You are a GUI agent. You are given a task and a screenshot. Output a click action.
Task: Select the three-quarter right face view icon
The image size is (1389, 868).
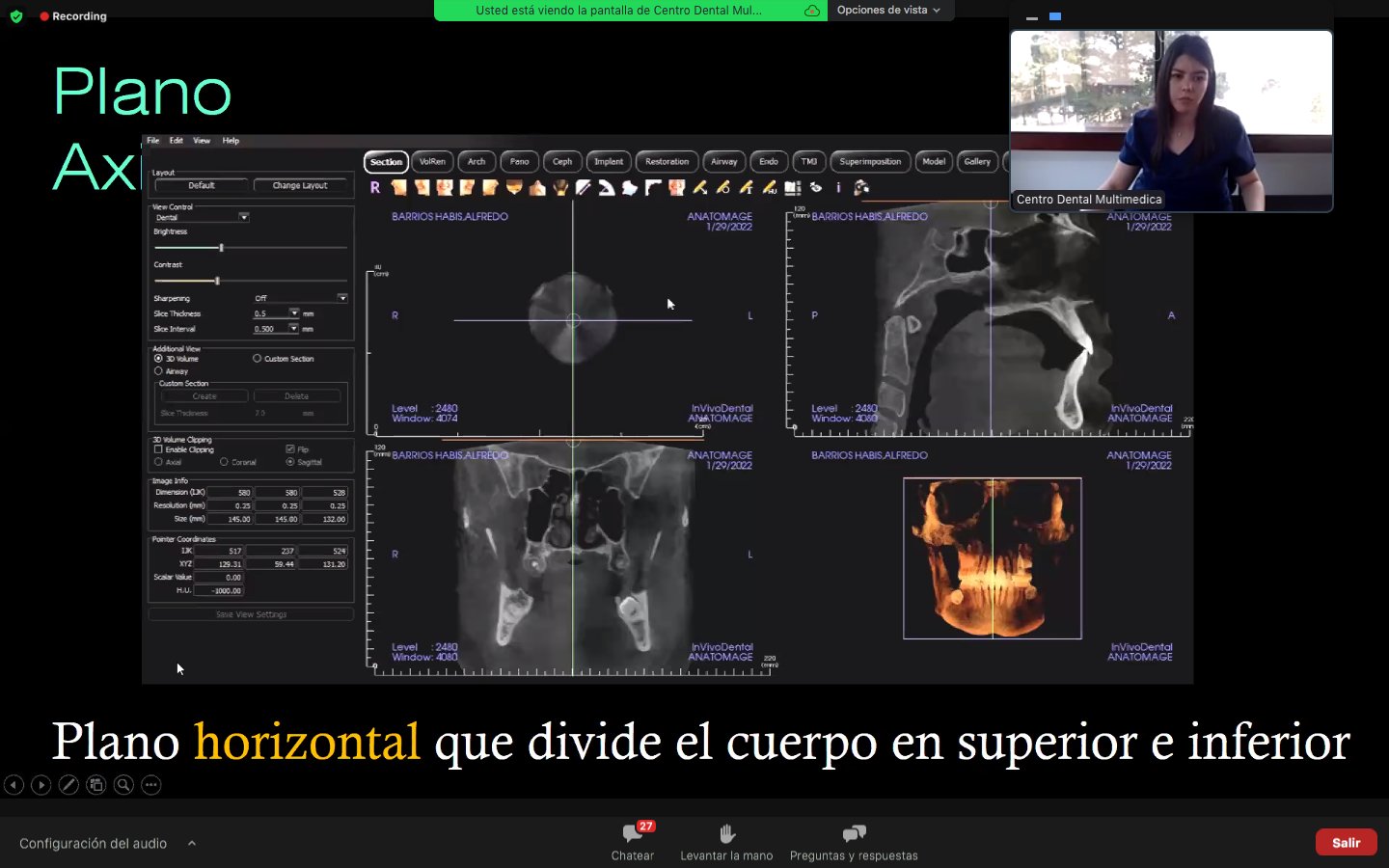pos(468,187)
